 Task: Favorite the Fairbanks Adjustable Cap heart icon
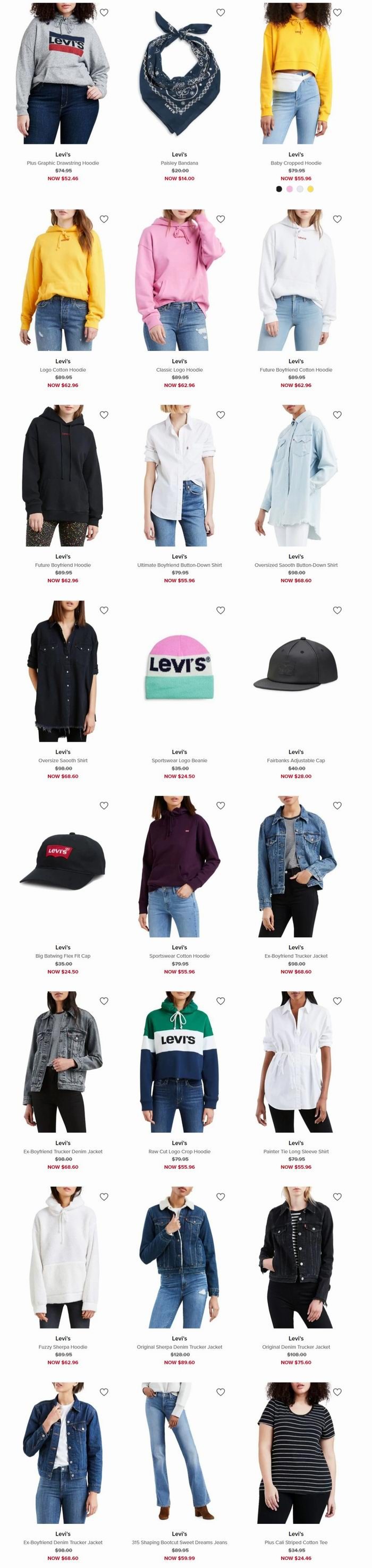click(x=337, y=610)
